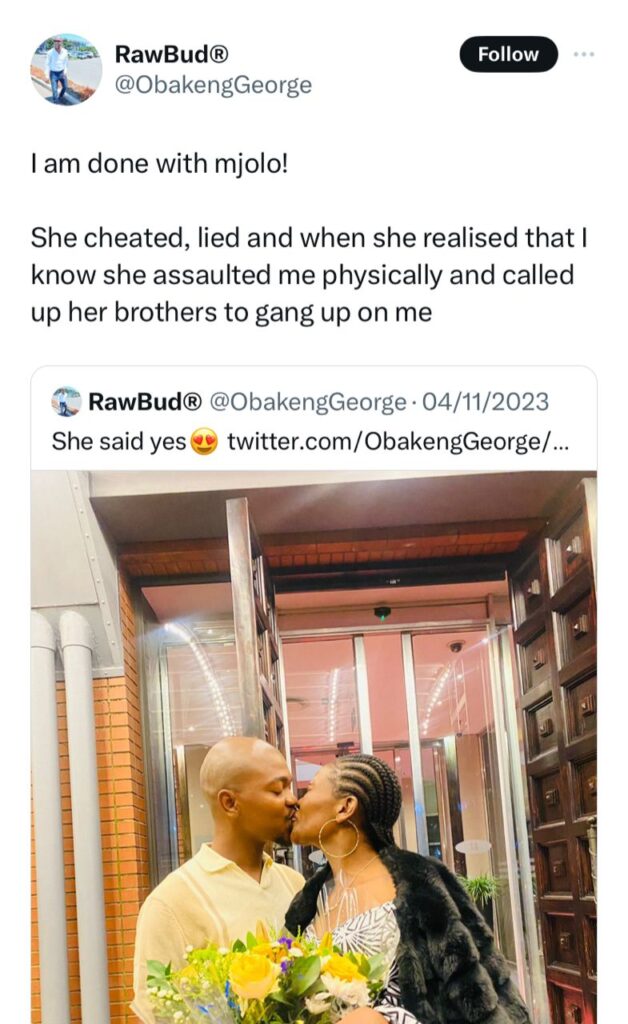Click the "She cheated, lied" paragraph text
628x1024 pixels.
(x=309, y=275)
